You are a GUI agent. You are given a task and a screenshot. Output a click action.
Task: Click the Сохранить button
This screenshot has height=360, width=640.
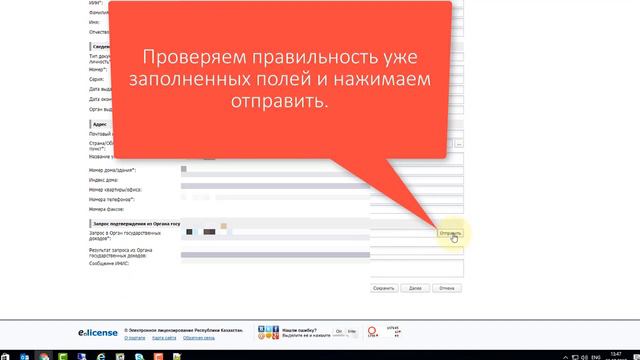pos(384,288)
